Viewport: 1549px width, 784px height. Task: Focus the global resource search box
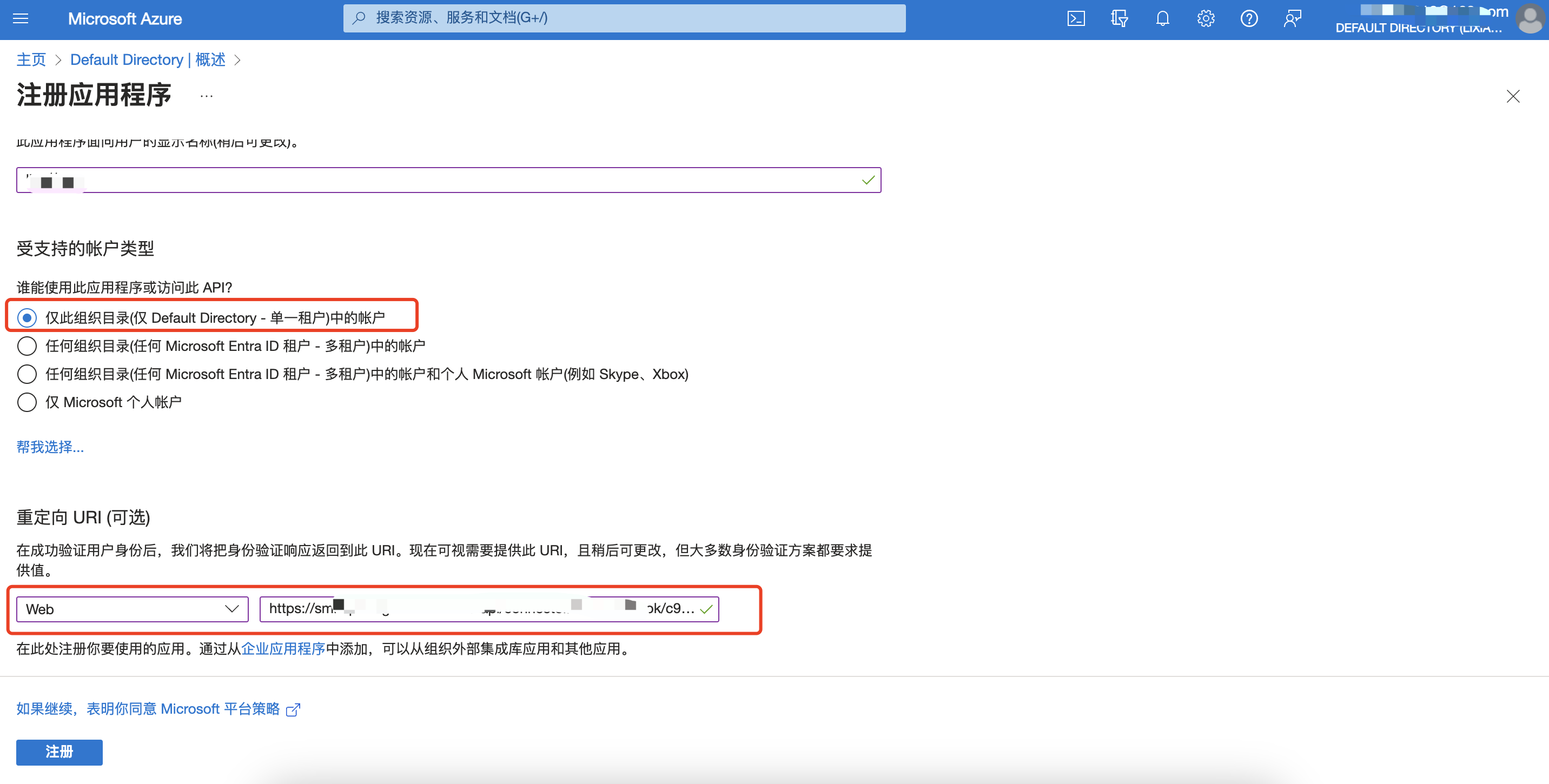pyautogui.click(x=624, y=18)
